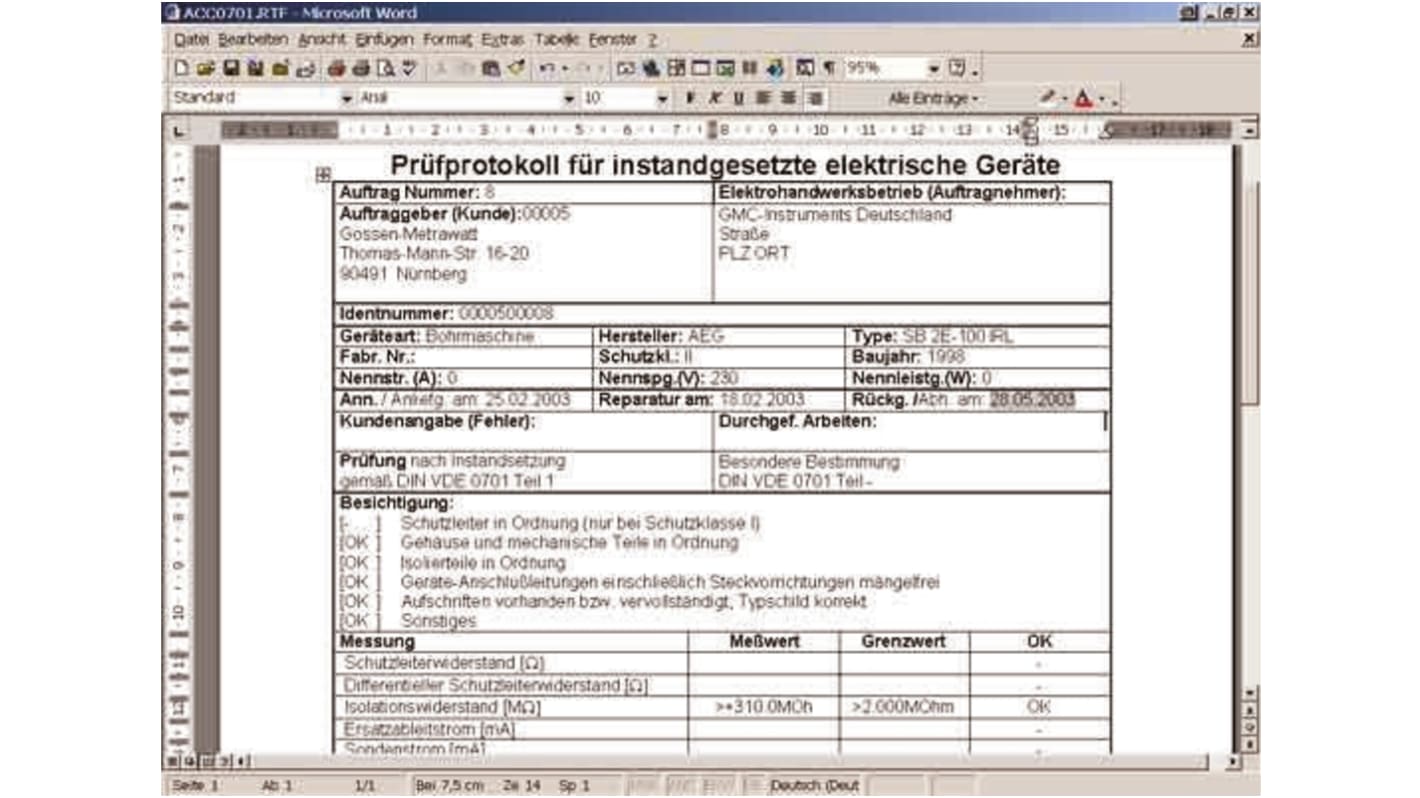Viewport: 1420px width, 798px height.
Task: Click the Deutsch language status field
Action: click(x=816, y=785)
